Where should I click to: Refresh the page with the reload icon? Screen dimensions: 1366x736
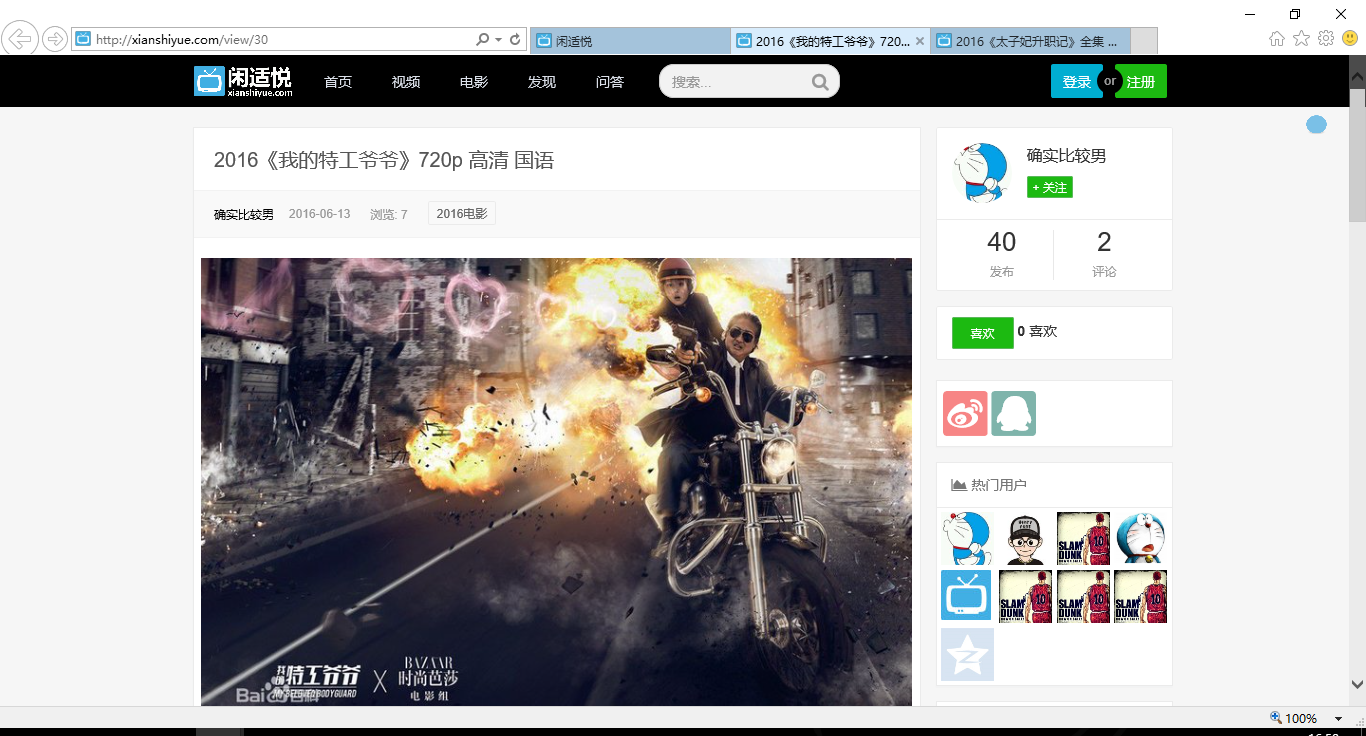[515, 40]
